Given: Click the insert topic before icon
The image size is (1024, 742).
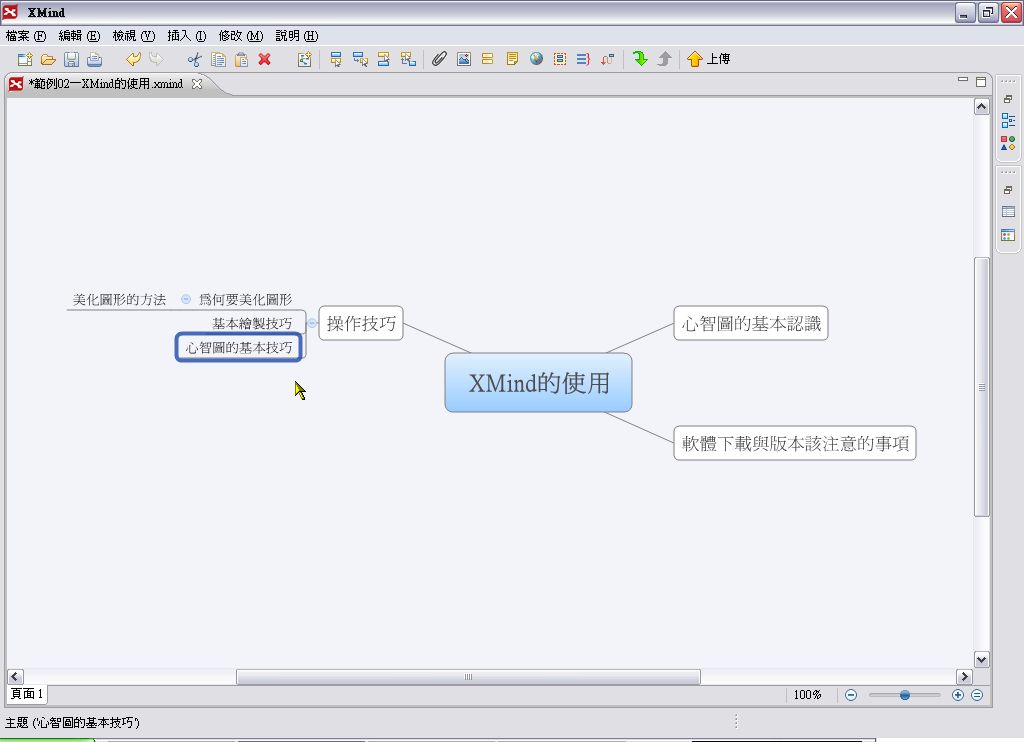Looking at the screenshot, I should (x=384, y=59).
